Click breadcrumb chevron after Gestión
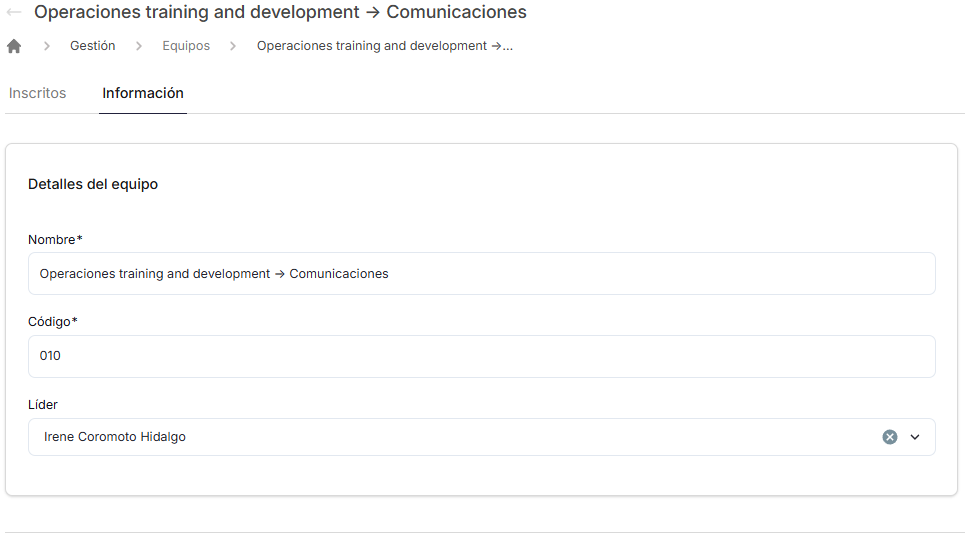The width and height of the screenshot is (965, 537). coord(139,46)
